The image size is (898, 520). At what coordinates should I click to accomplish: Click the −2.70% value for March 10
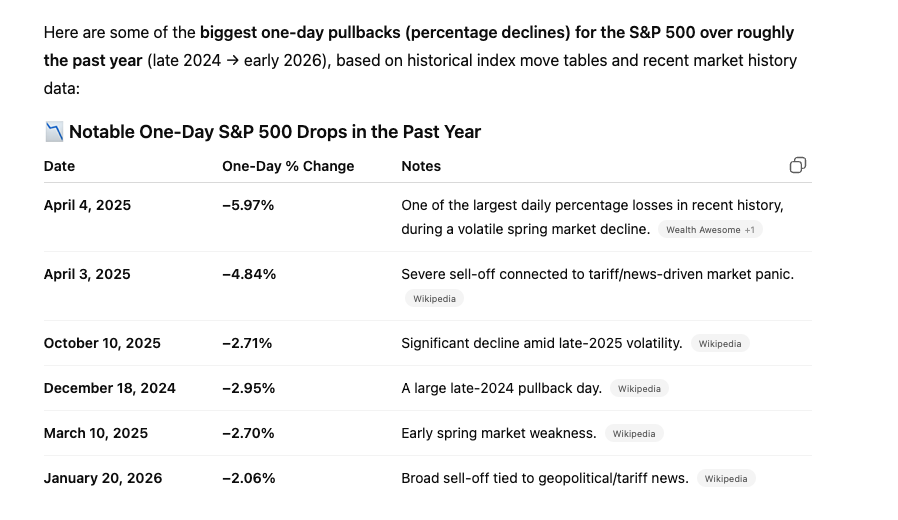(x=248, y=433)
